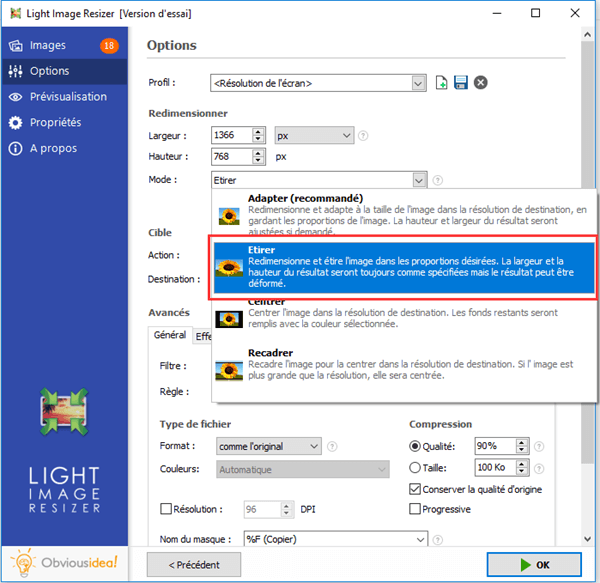
Task: Enable the Résolution checkbox
Action: point(166,509)
